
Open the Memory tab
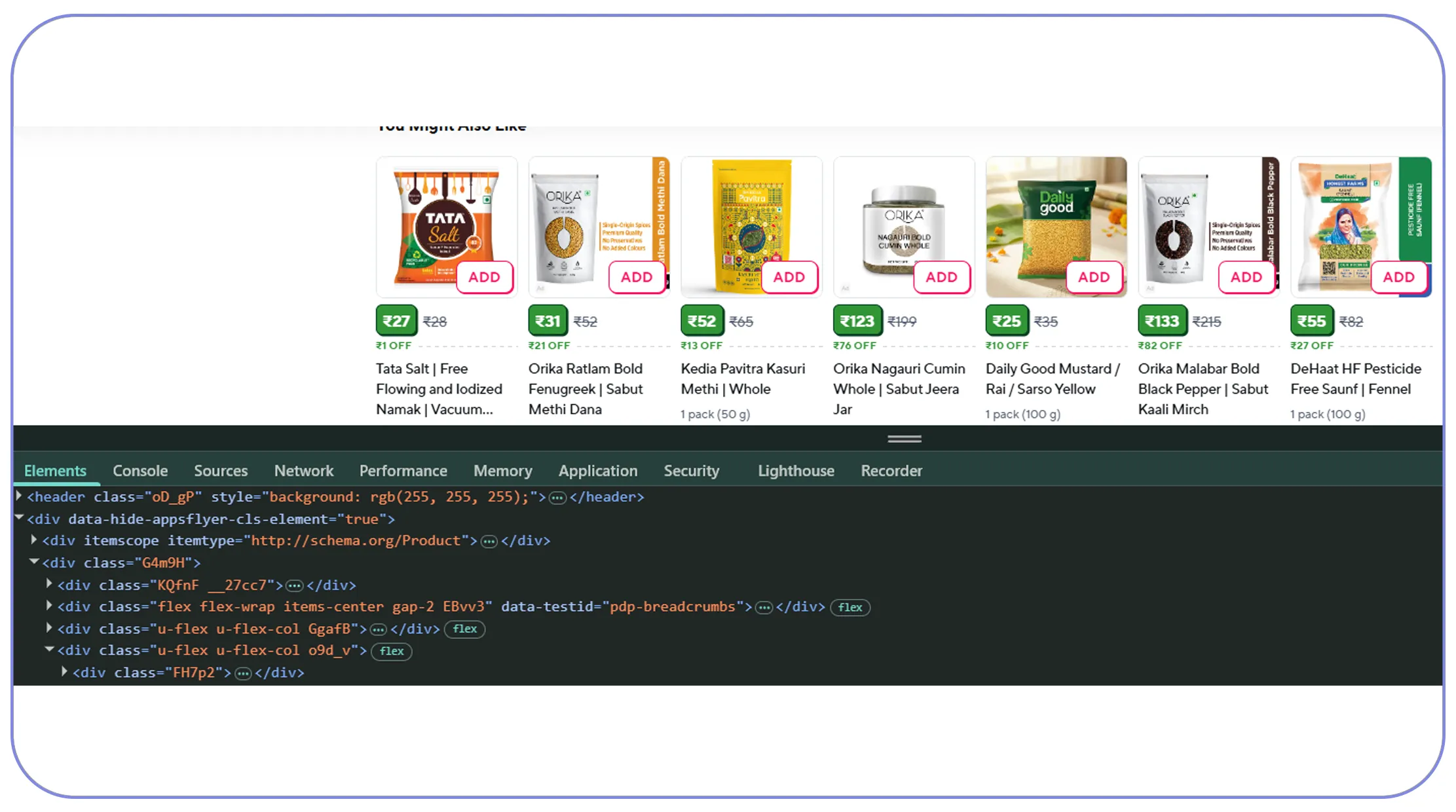coord(503,471)
